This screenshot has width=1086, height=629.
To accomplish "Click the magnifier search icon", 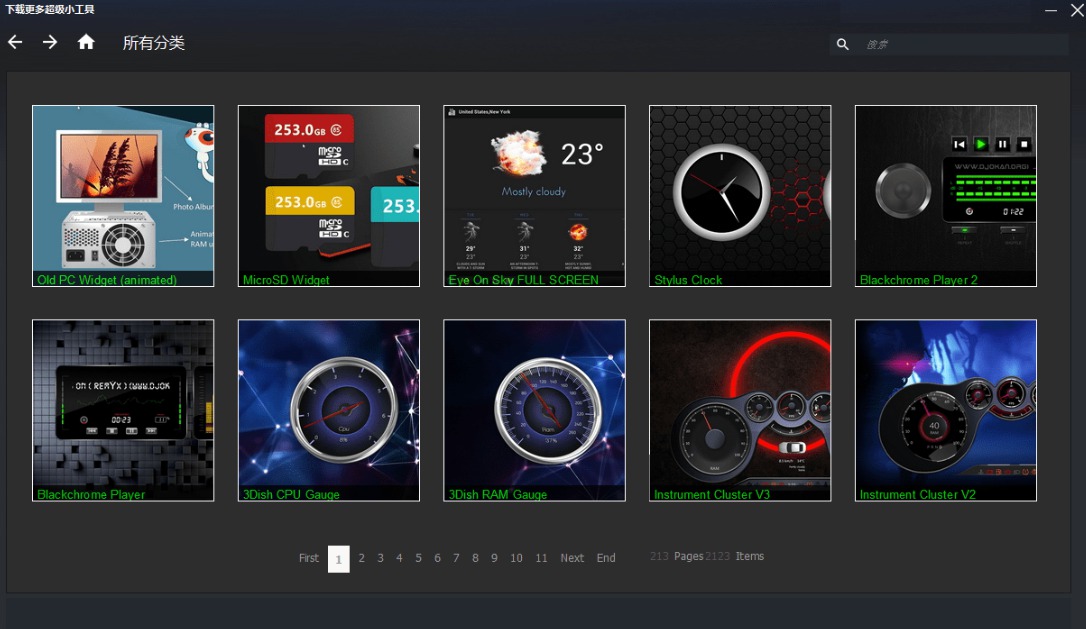I will pyautogui.click(x=841, y=44).
